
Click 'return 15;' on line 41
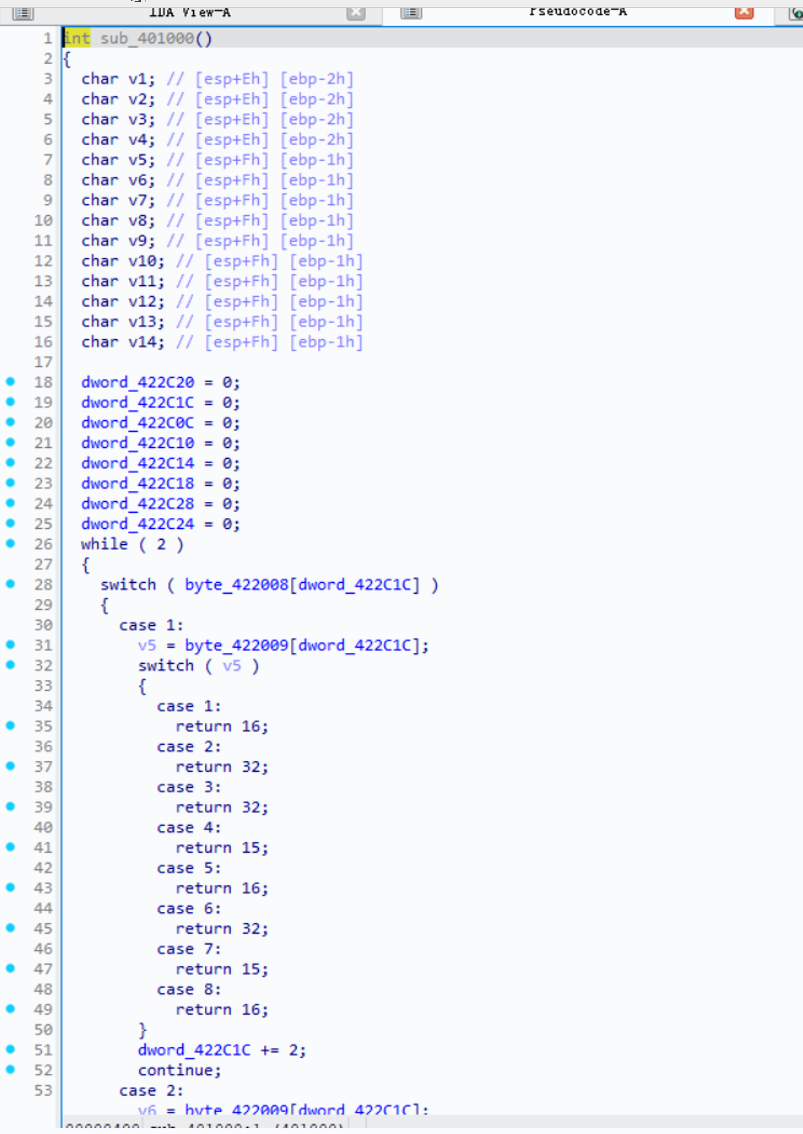pos(222,848)
